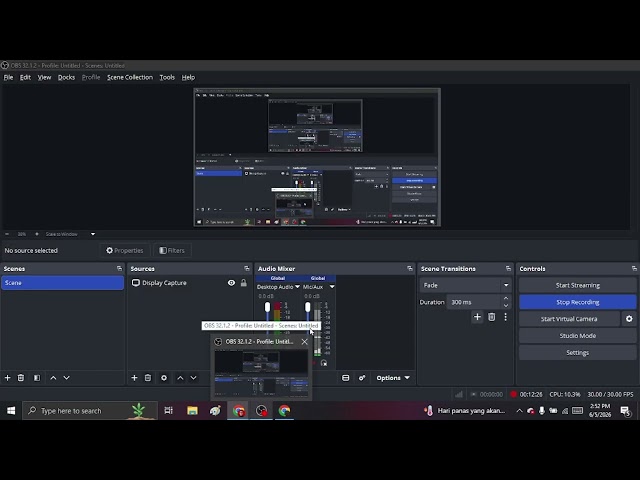640x480 pixels.
Task: Open the File menu
Action: tap(8, 77)
